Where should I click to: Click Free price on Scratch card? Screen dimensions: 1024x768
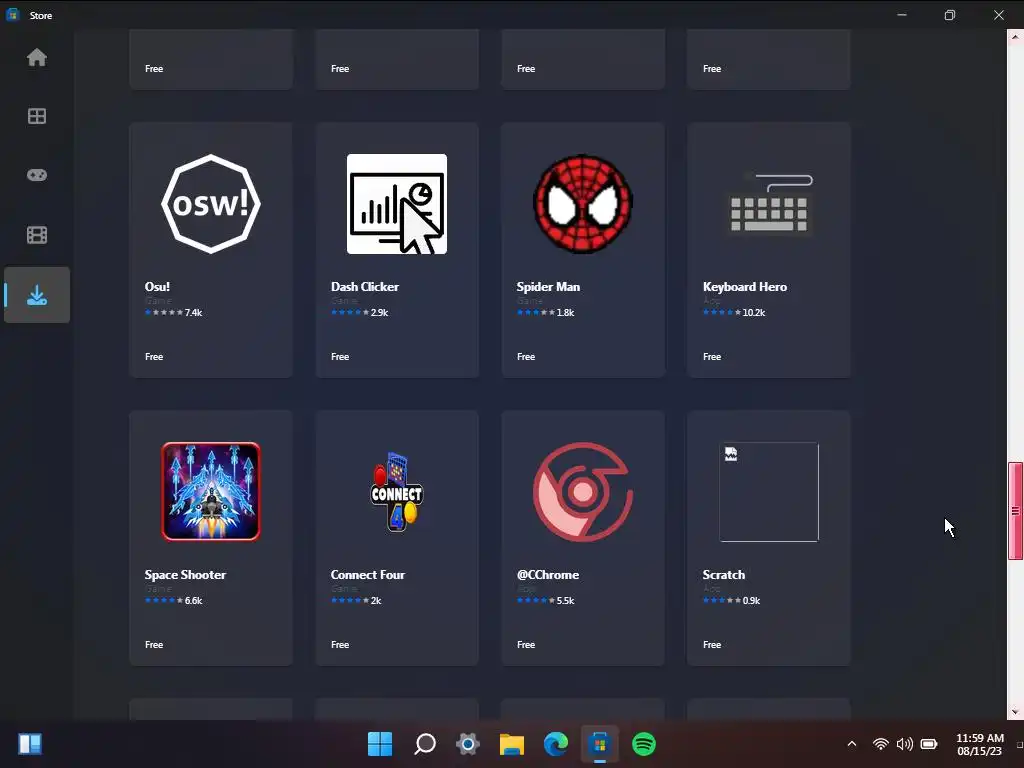(712, 645)
